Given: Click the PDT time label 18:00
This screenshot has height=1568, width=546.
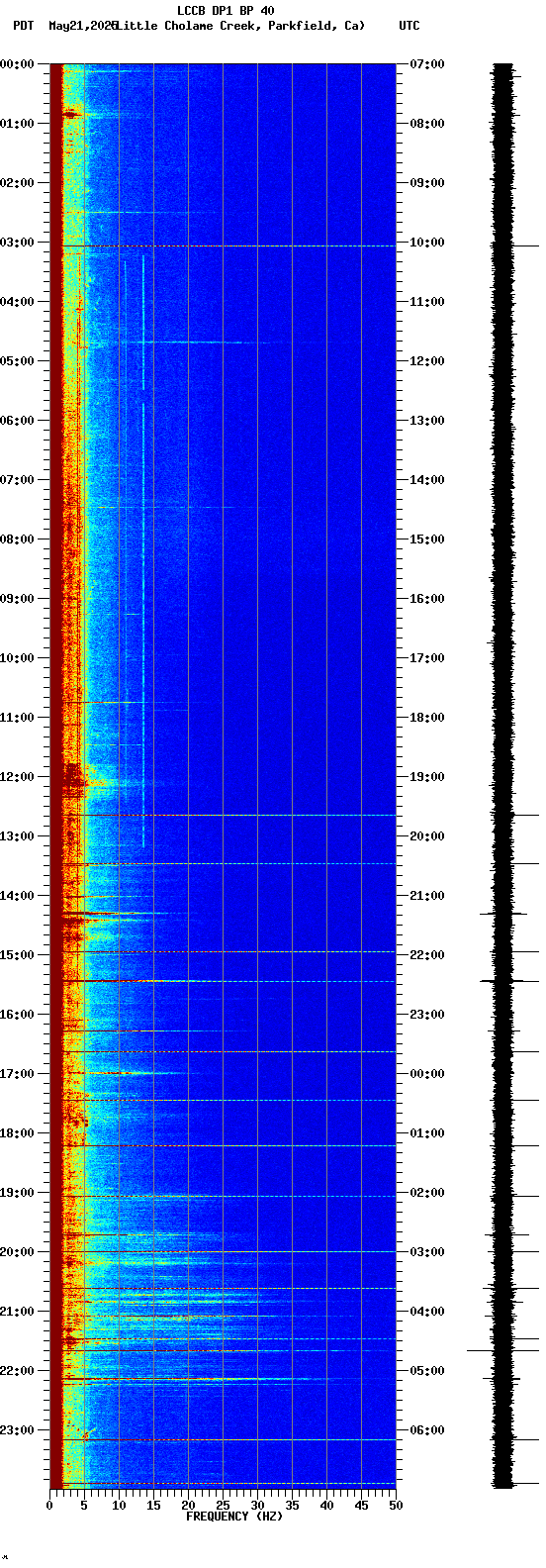Looking at the screenshot, I should point(17,1133).
